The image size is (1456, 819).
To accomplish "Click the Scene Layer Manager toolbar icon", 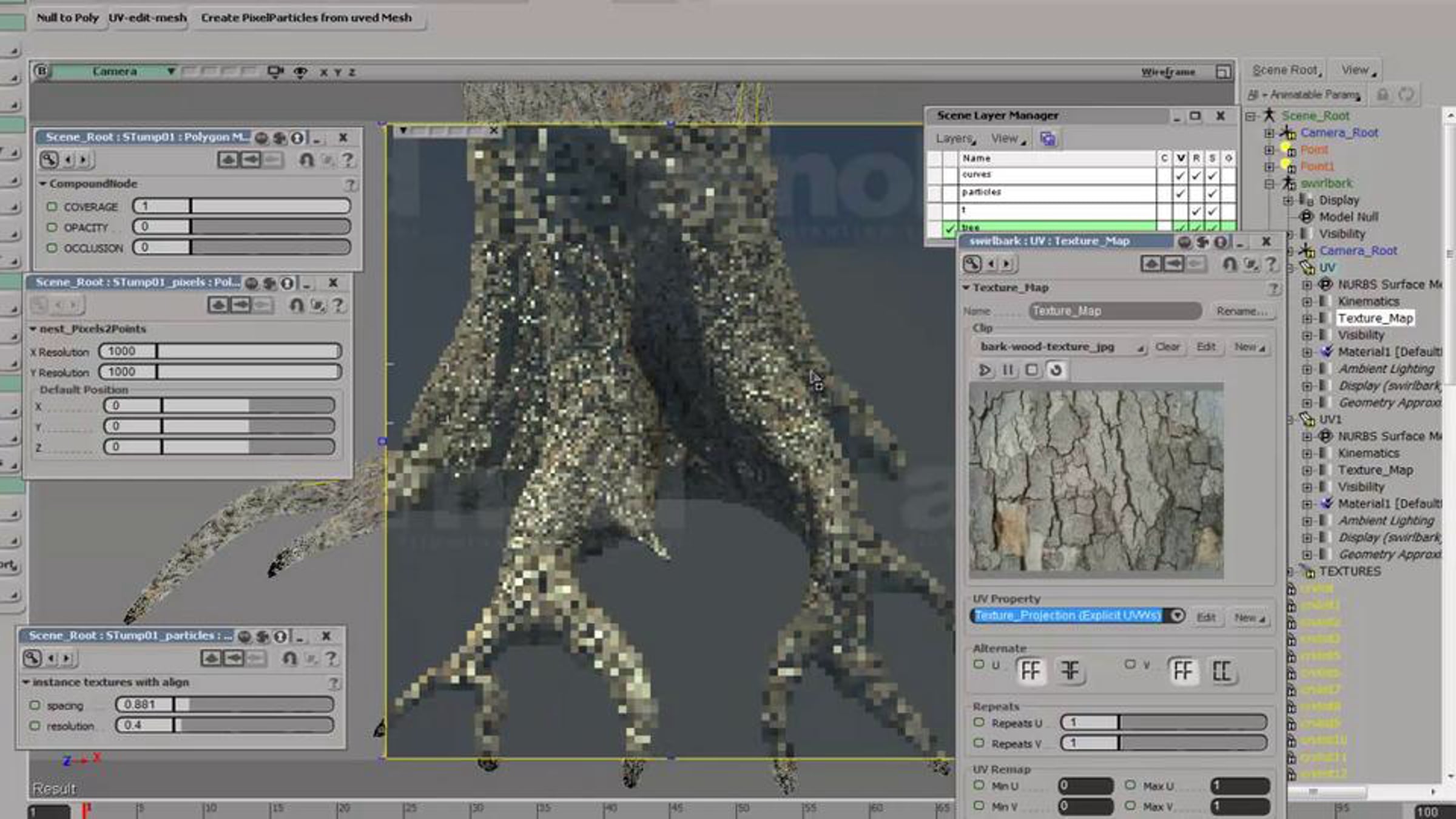I will [1048, 139].
